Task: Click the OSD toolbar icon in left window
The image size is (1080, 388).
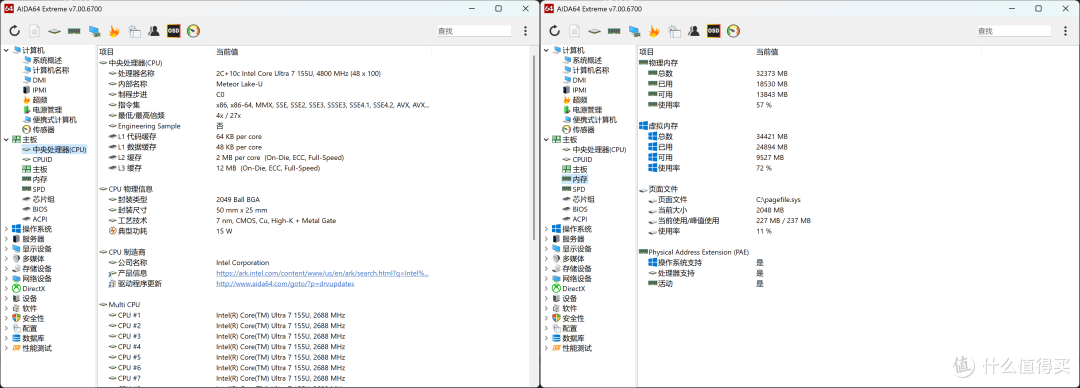Action: 174,30
